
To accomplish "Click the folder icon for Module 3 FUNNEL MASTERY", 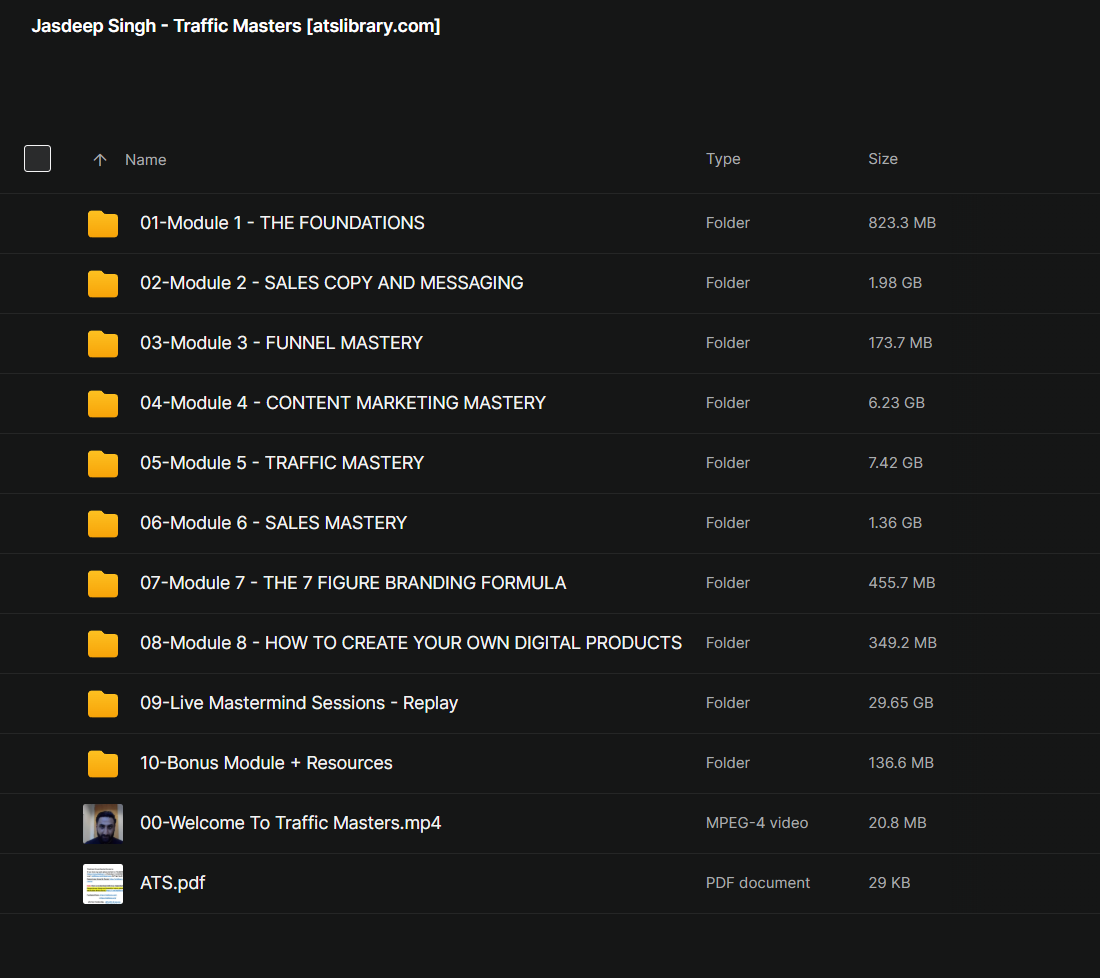I will (x=102, y=344).
